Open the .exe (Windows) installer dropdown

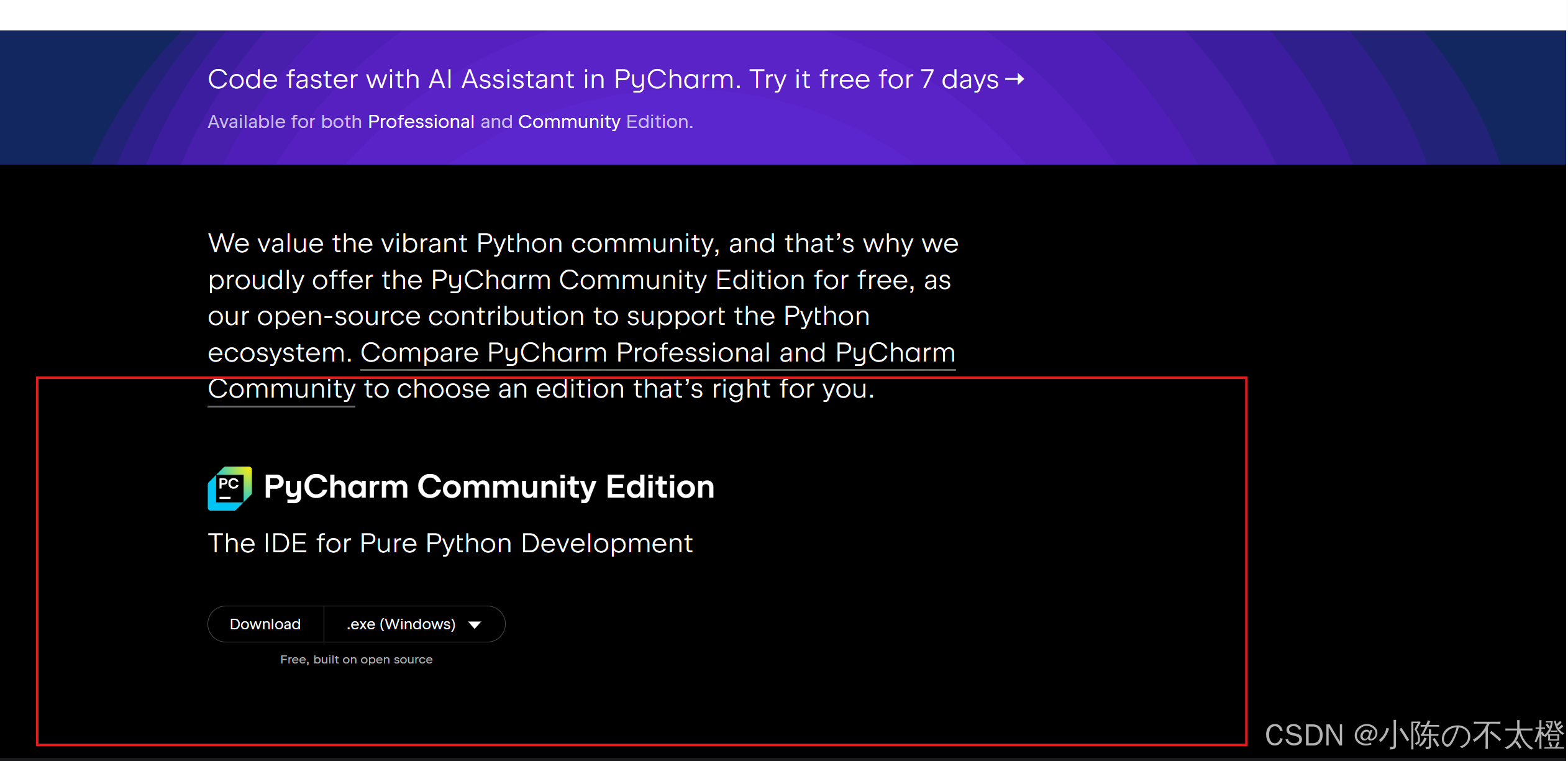click(x=414, y=624)
